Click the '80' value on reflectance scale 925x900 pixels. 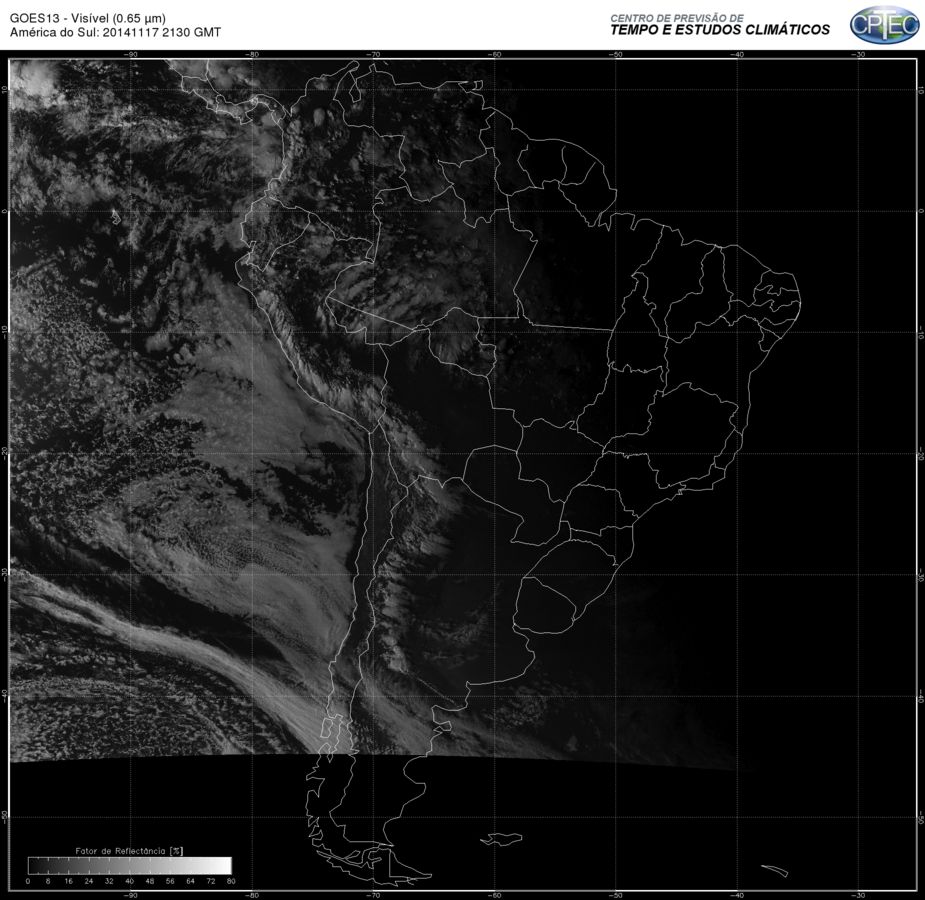[231, 881]
